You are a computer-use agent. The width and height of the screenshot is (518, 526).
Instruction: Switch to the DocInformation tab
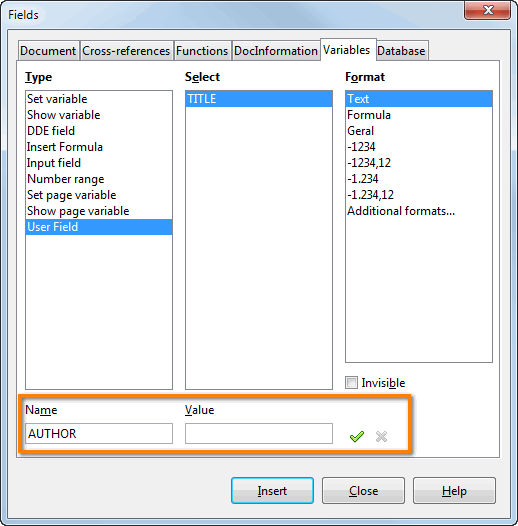tap(276, 51)
